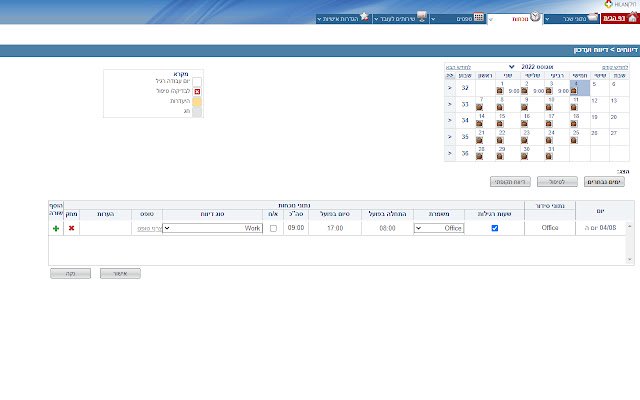Click the briefcase icon on August 30
640x400 pixels.
tap(524, 156)
